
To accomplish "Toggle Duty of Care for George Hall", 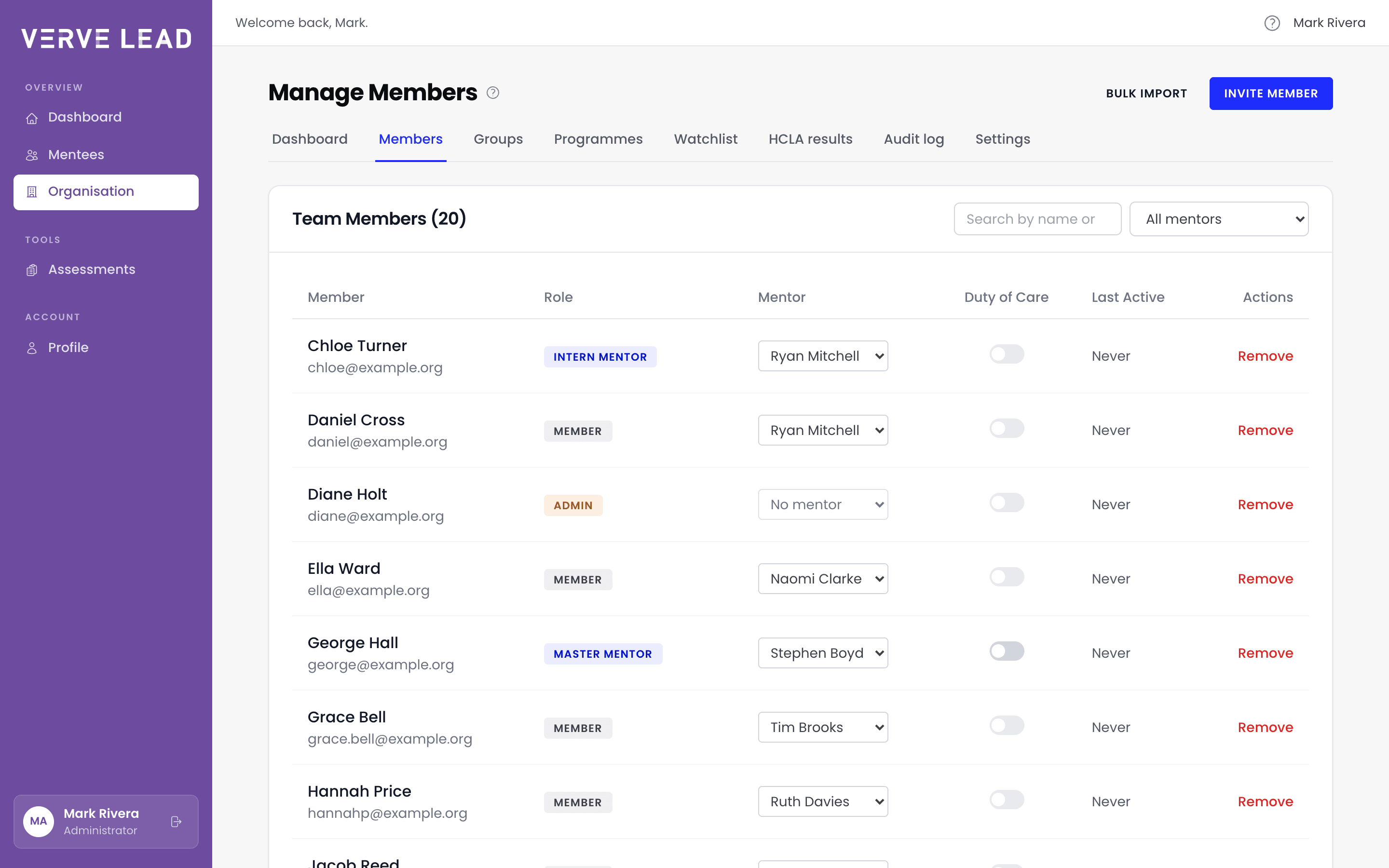I will tap(1007, 651).
